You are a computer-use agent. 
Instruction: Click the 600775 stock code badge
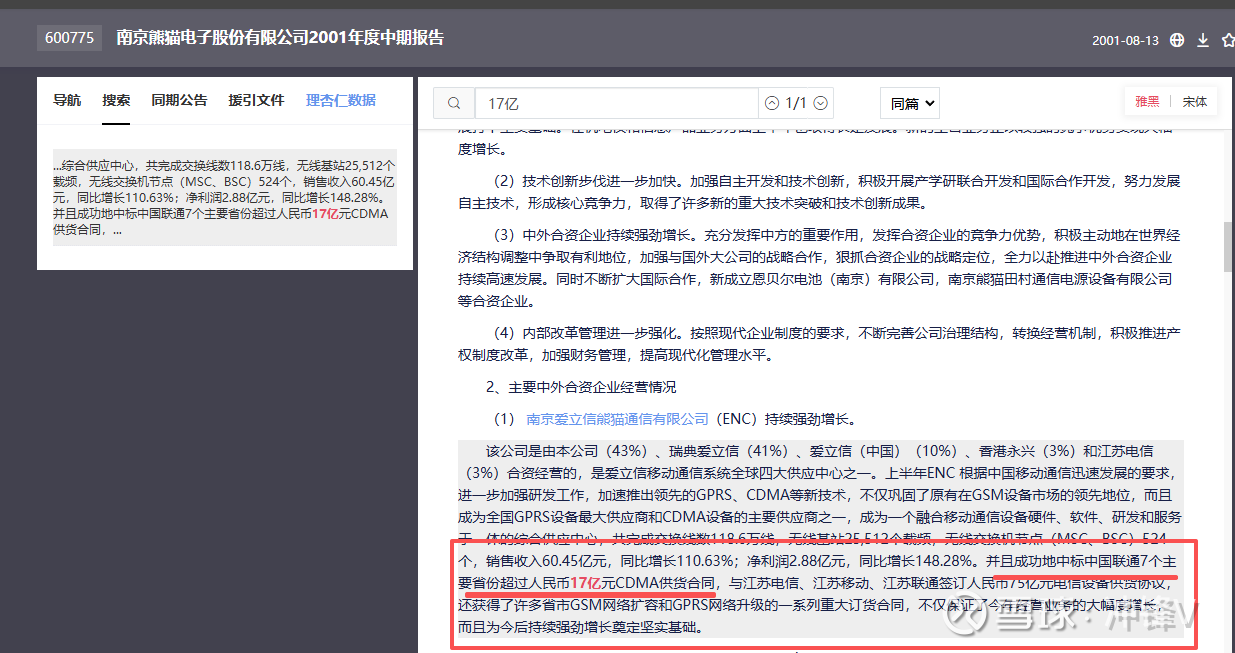tap(70, 38)
